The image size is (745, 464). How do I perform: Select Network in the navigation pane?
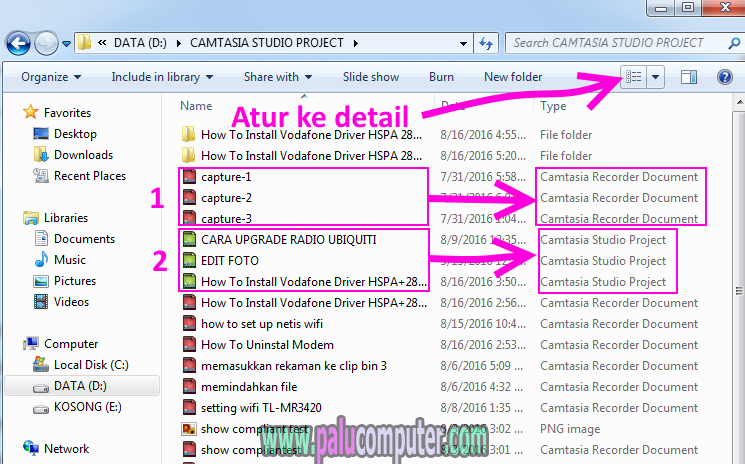[x=66, y=448]
